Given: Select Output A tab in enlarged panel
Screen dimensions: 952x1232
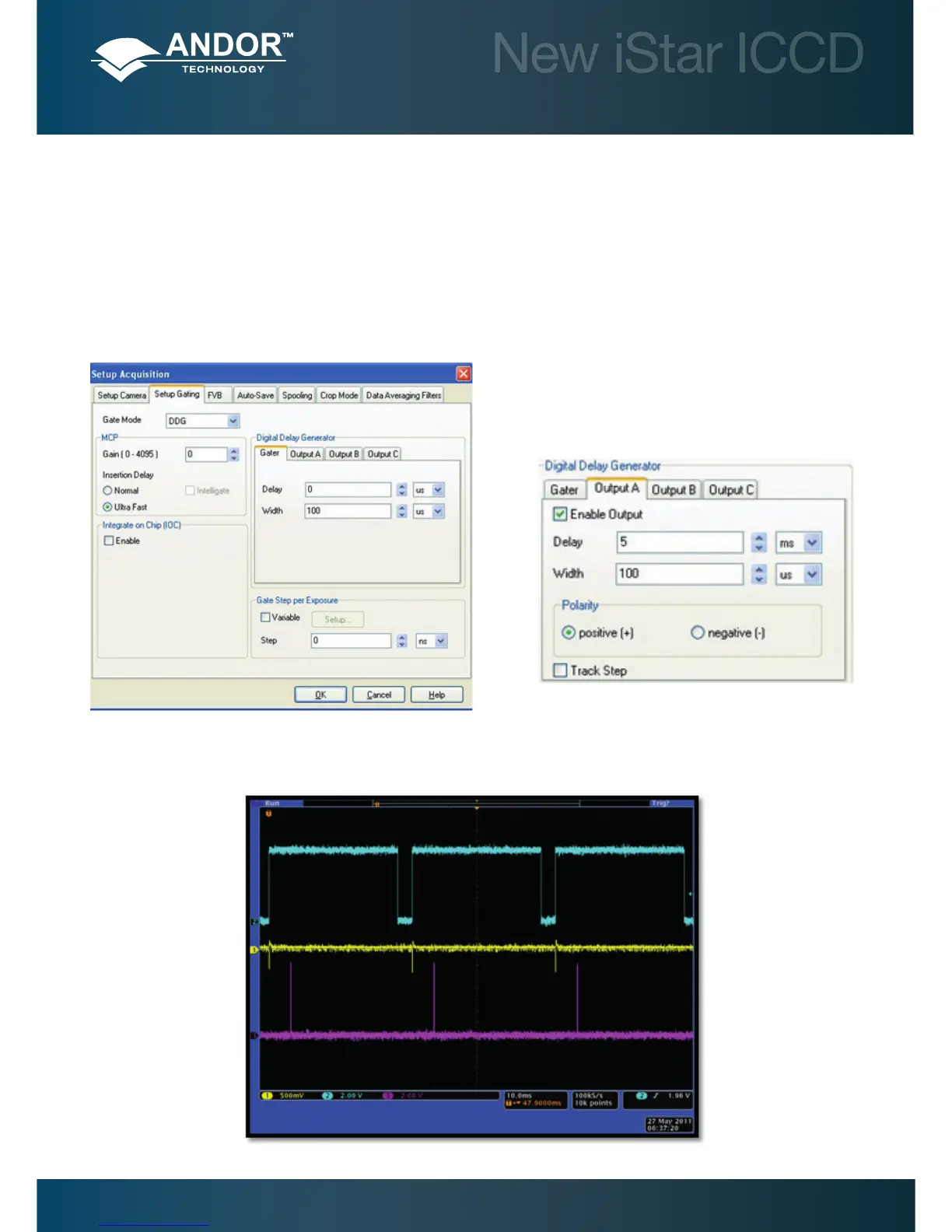Looking at the screenshot, I should (617, 488).
